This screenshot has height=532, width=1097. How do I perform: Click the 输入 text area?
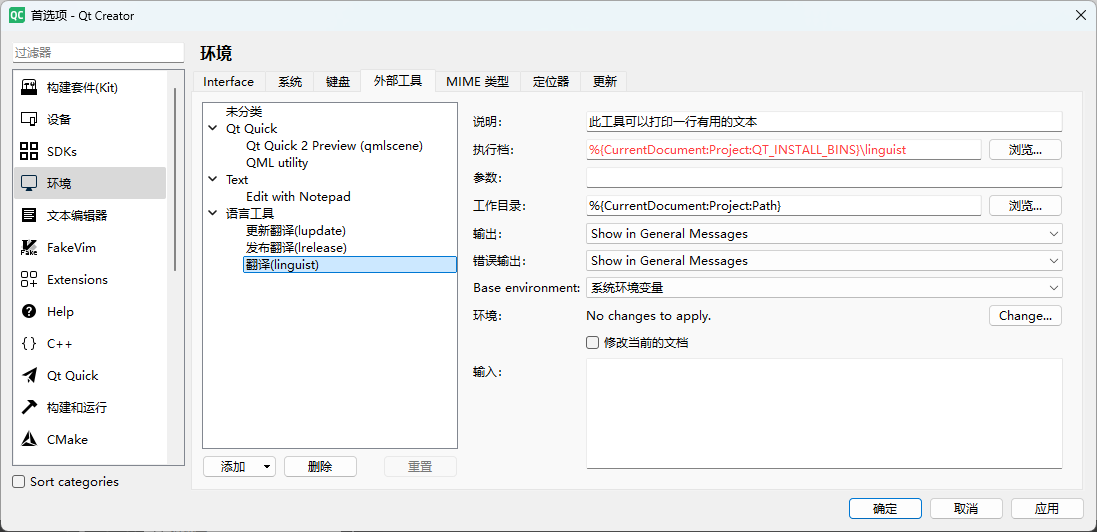tap(824, 414)
